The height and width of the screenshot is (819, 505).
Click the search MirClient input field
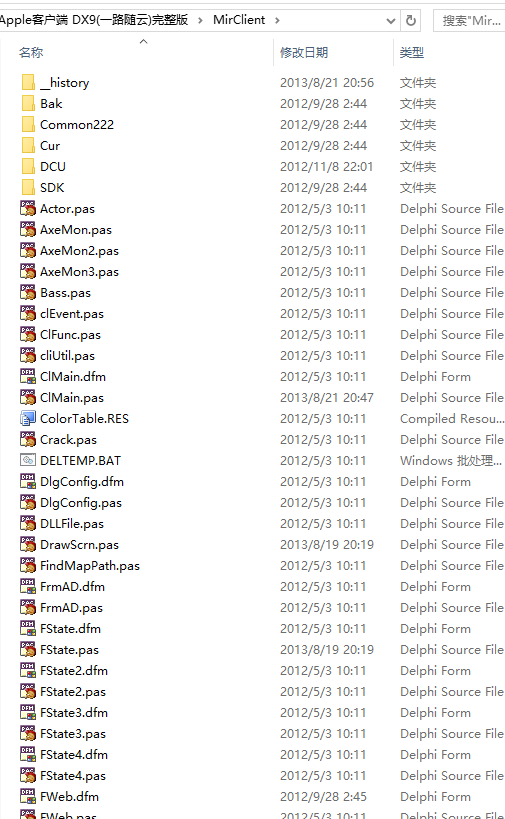click(469, 20)
